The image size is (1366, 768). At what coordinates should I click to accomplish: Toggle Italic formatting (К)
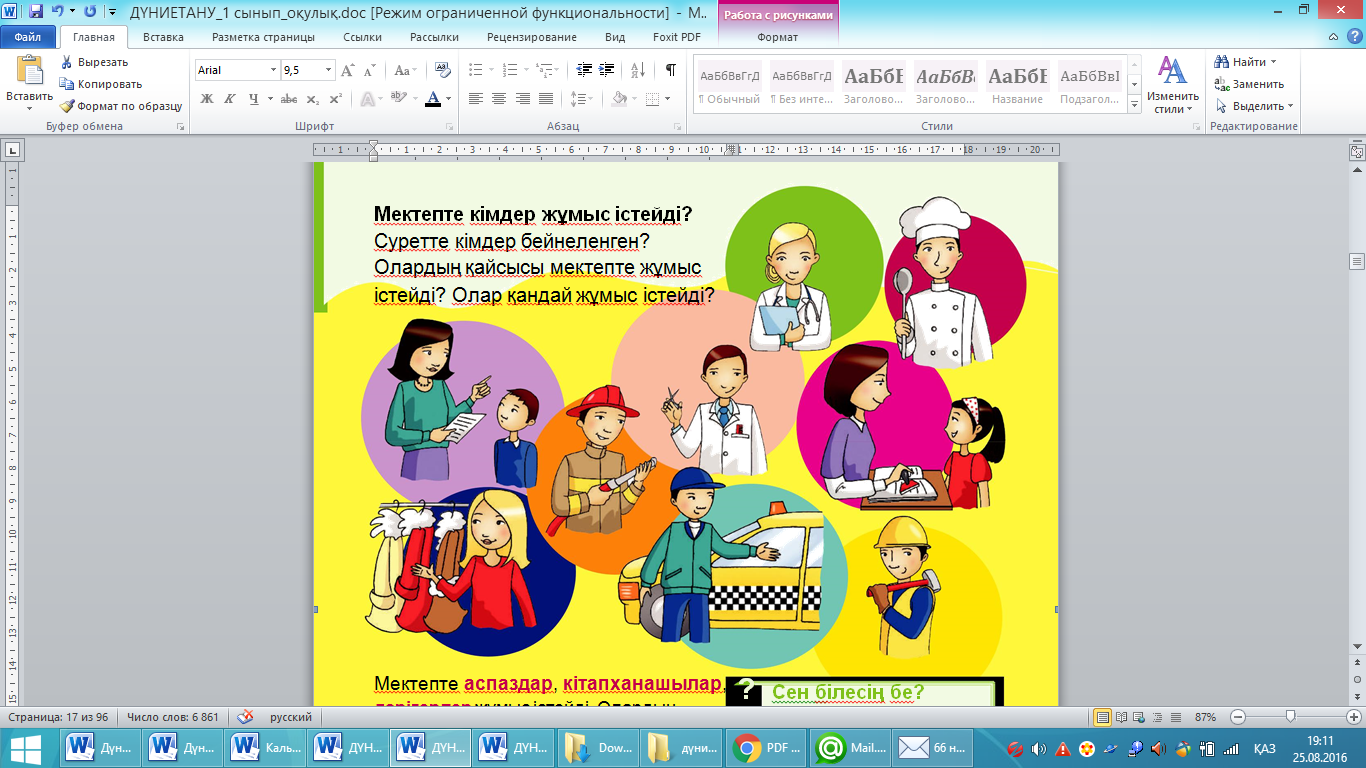point(230,99)
